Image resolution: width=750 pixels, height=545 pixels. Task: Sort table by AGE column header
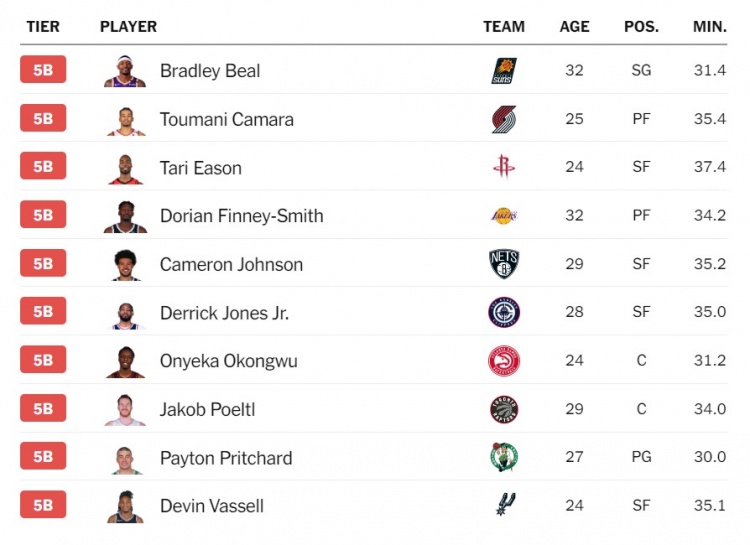point(574,27)
